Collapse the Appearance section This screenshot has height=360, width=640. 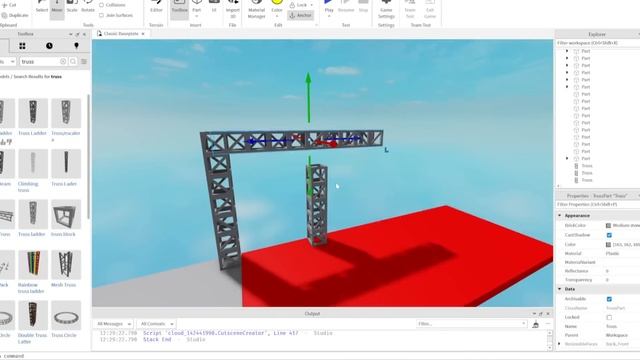coord(560,215)
